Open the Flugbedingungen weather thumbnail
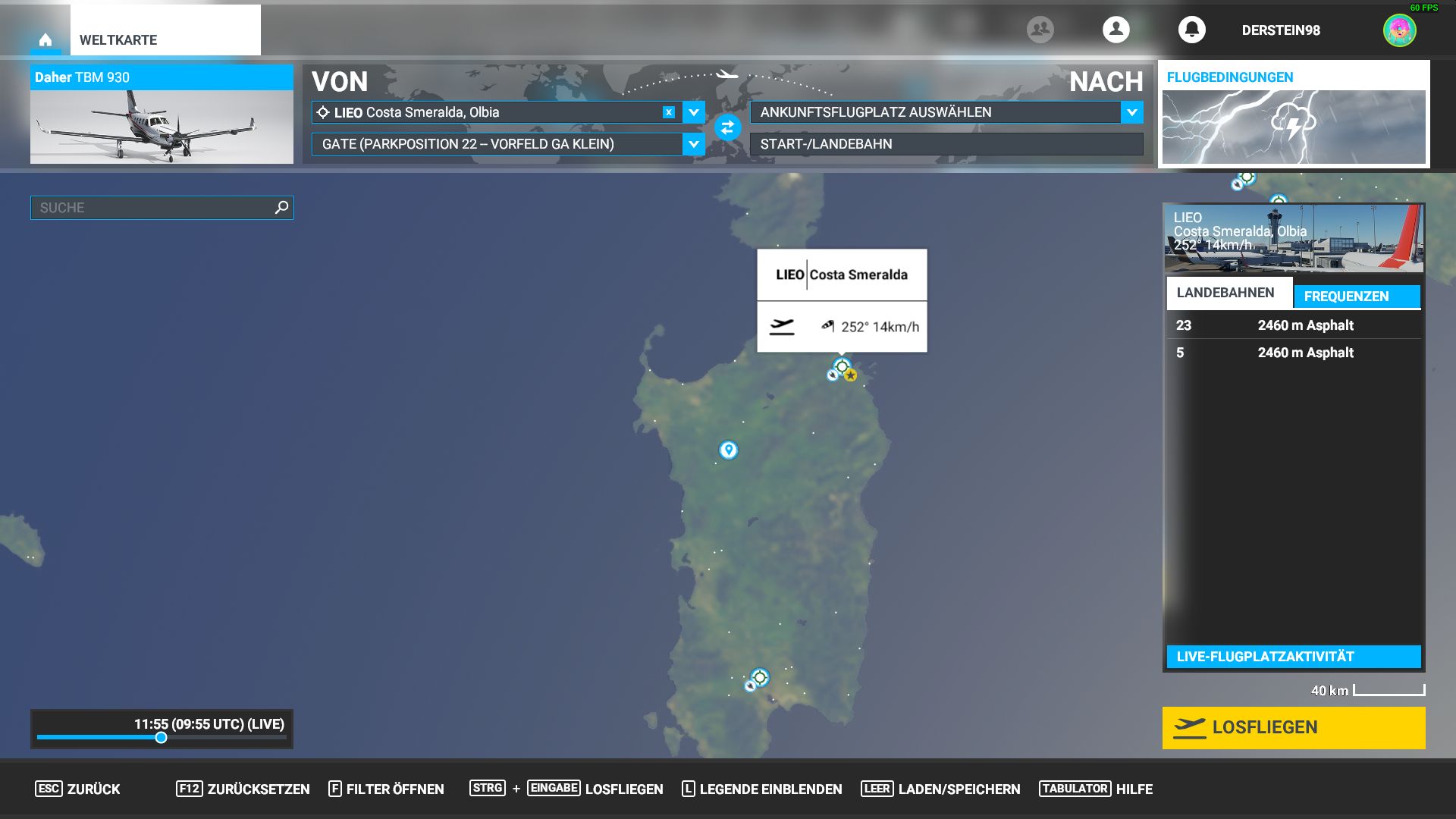The height and width of the screenshot is (819, 1456). [x=1293, y=126]
